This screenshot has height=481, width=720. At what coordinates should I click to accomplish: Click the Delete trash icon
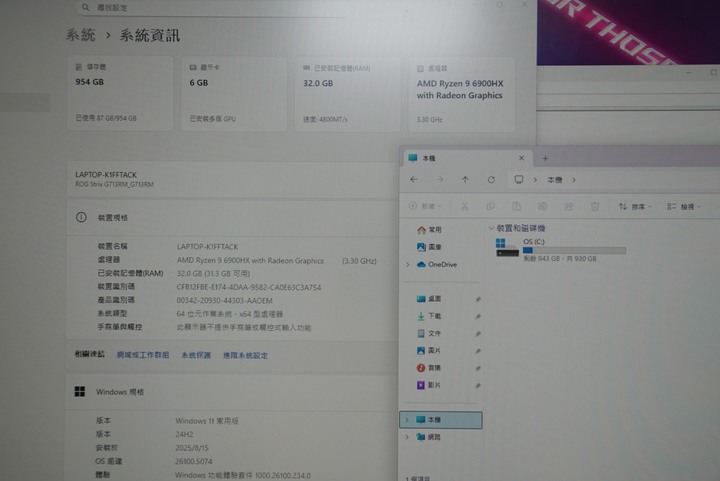click(x=595, y=207)
